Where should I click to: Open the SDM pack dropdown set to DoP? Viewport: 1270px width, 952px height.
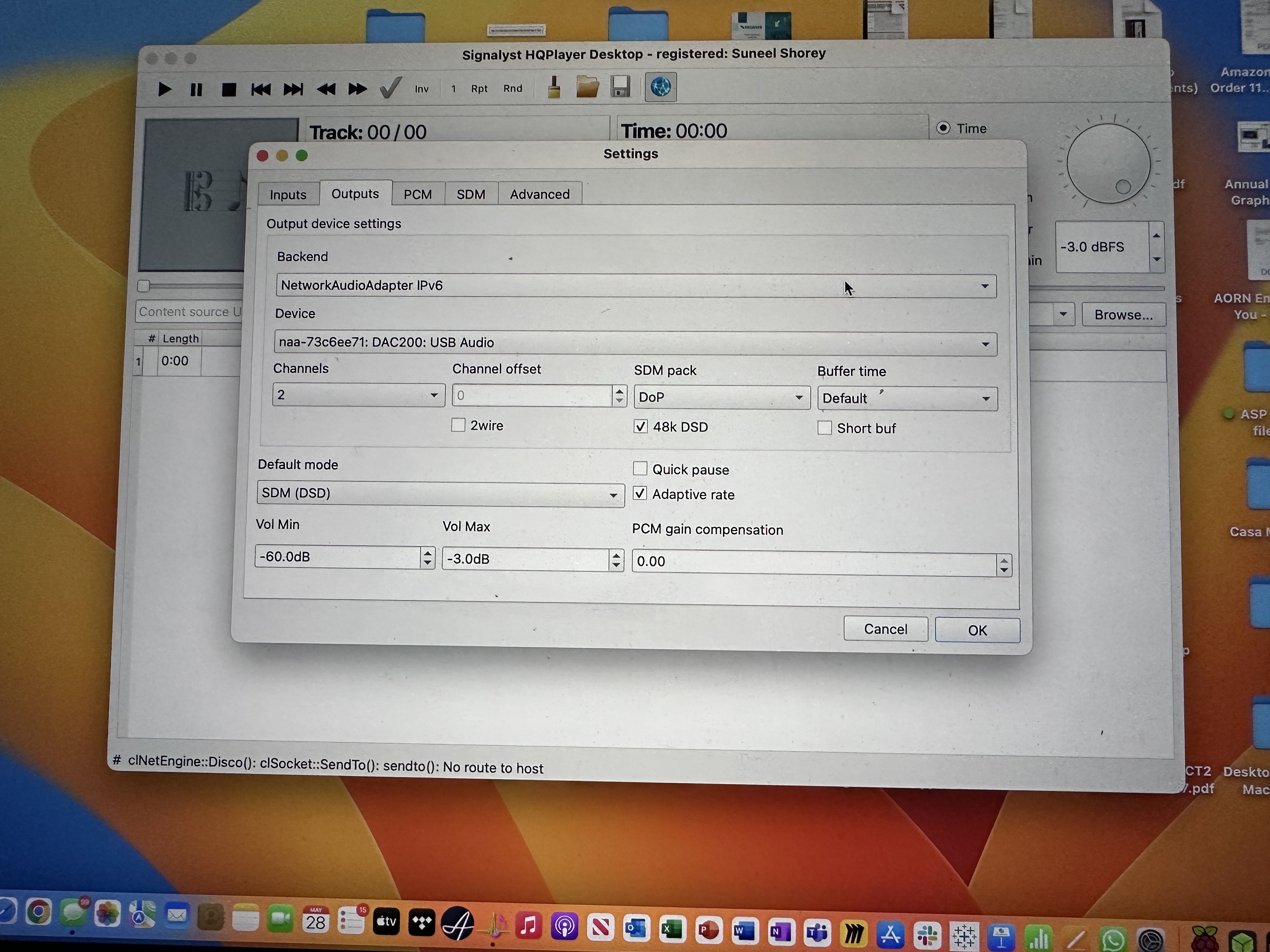pyautogui.click(x=722, y=397)
